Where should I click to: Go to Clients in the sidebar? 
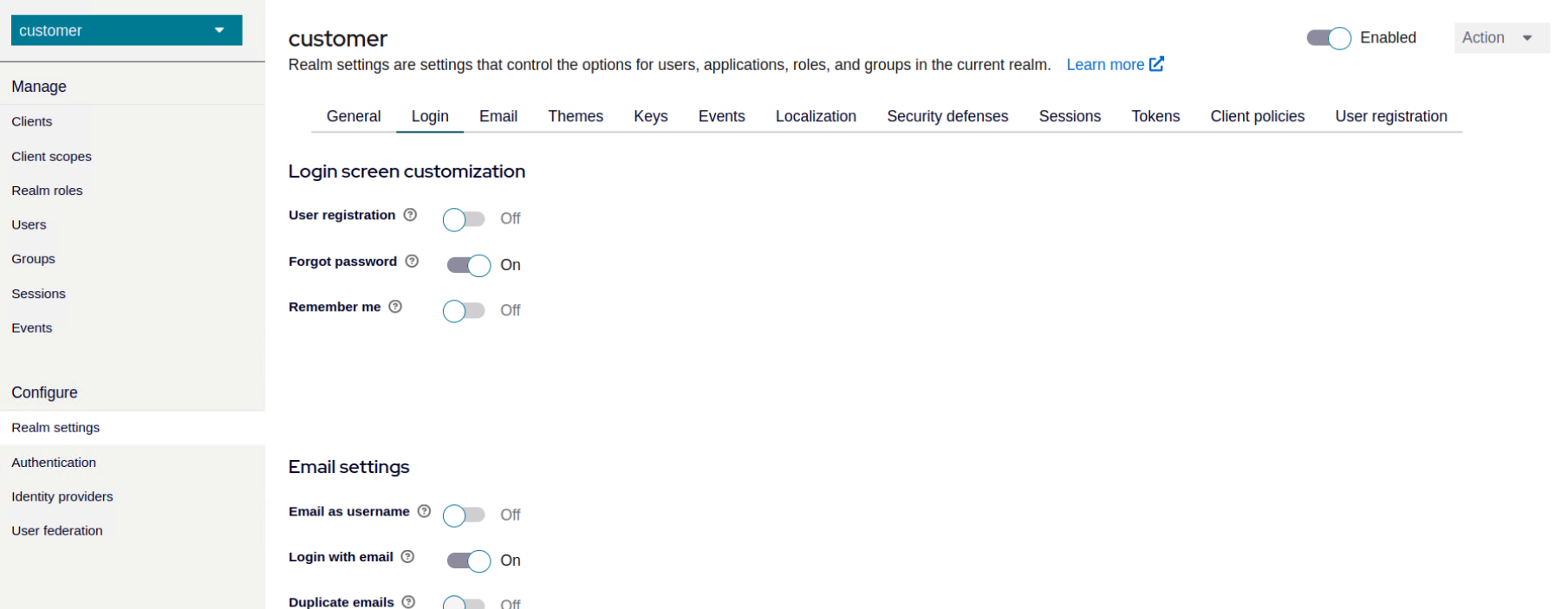32,121
